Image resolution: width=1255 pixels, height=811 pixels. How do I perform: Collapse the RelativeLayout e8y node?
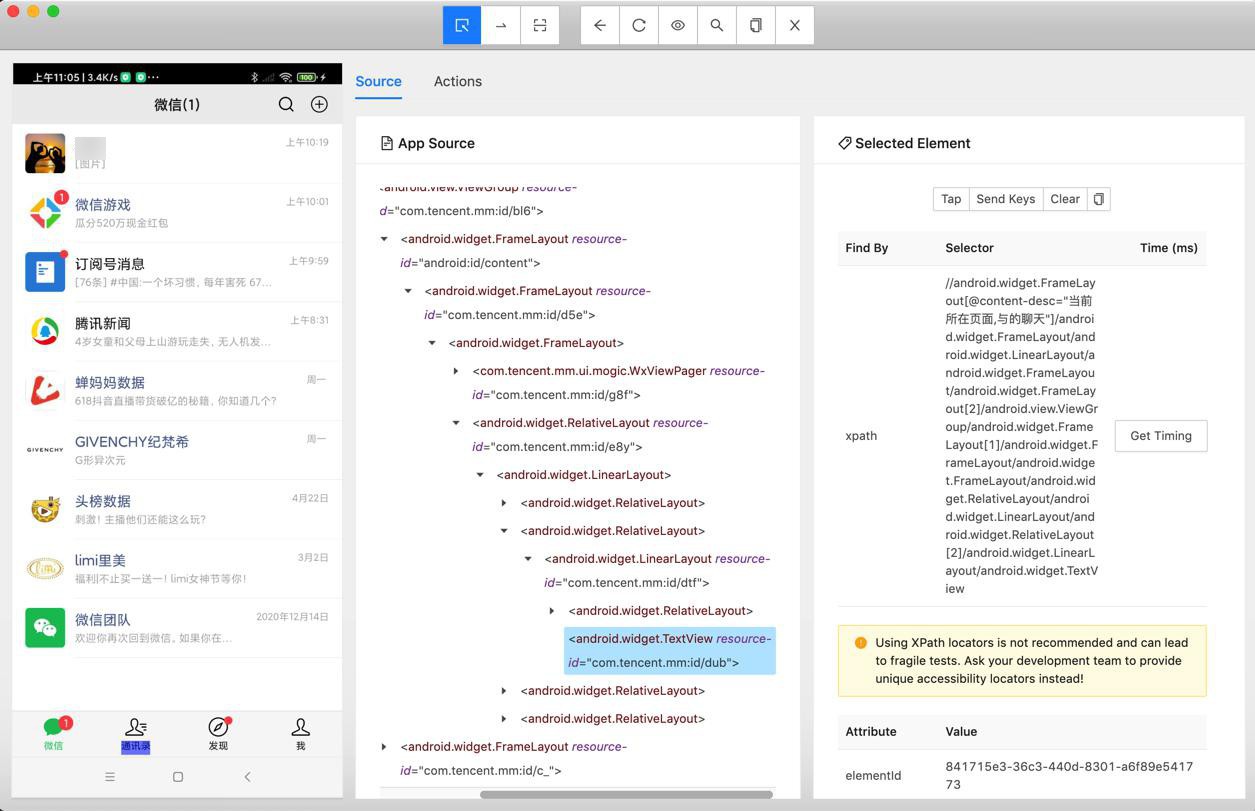point(456,423)
